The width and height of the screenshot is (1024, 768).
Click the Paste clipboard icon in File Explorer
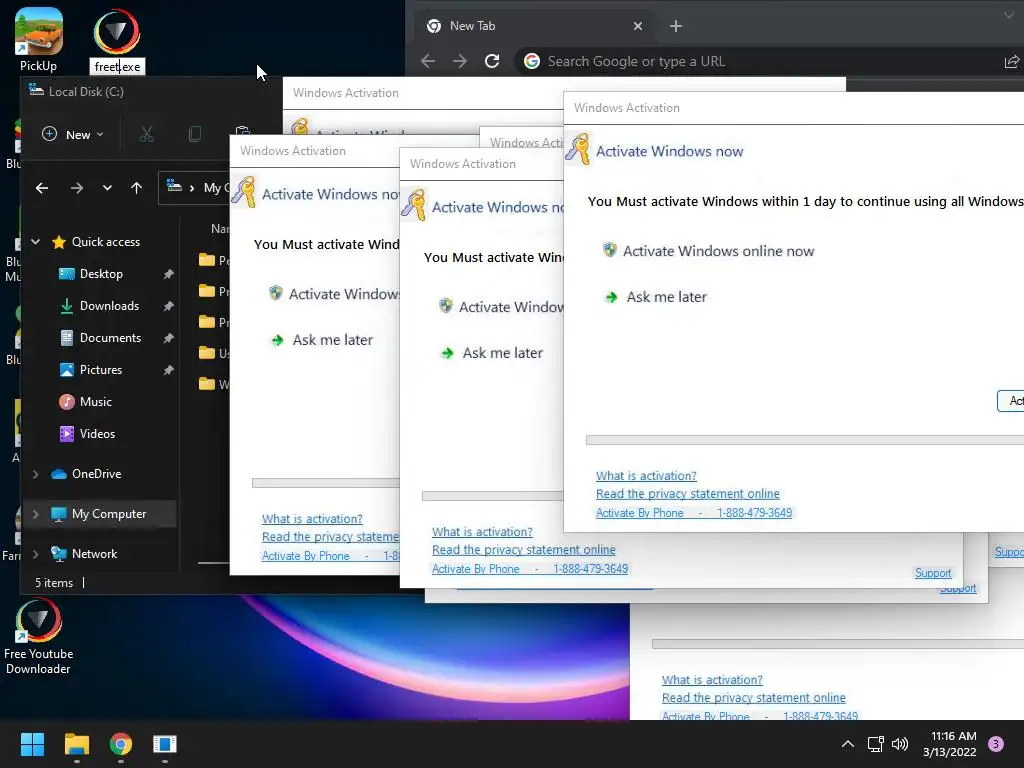(x=242, y=131)
